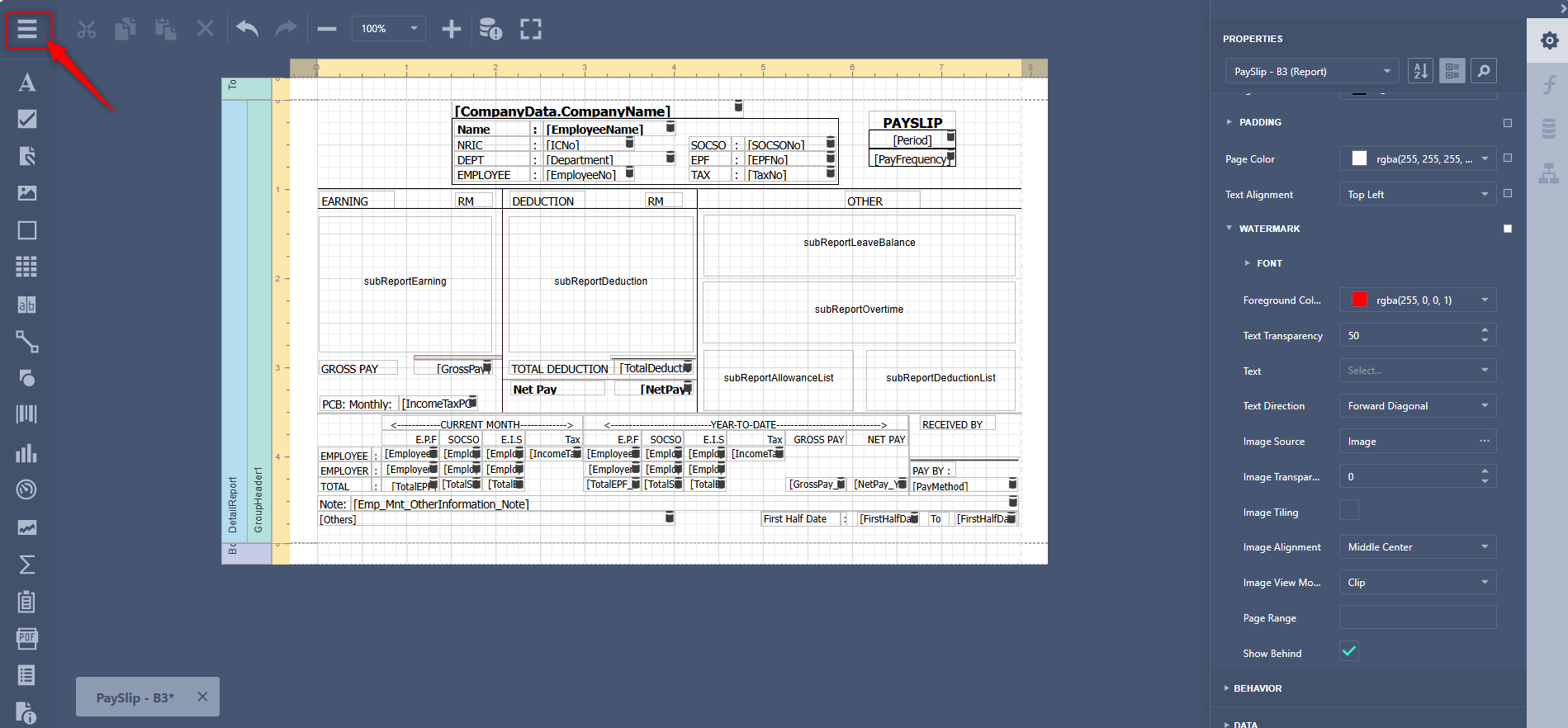Open the Image View Mode Clip dropdown
The height and width of the screenshot is (728, 1568).
click(1418, 583)
